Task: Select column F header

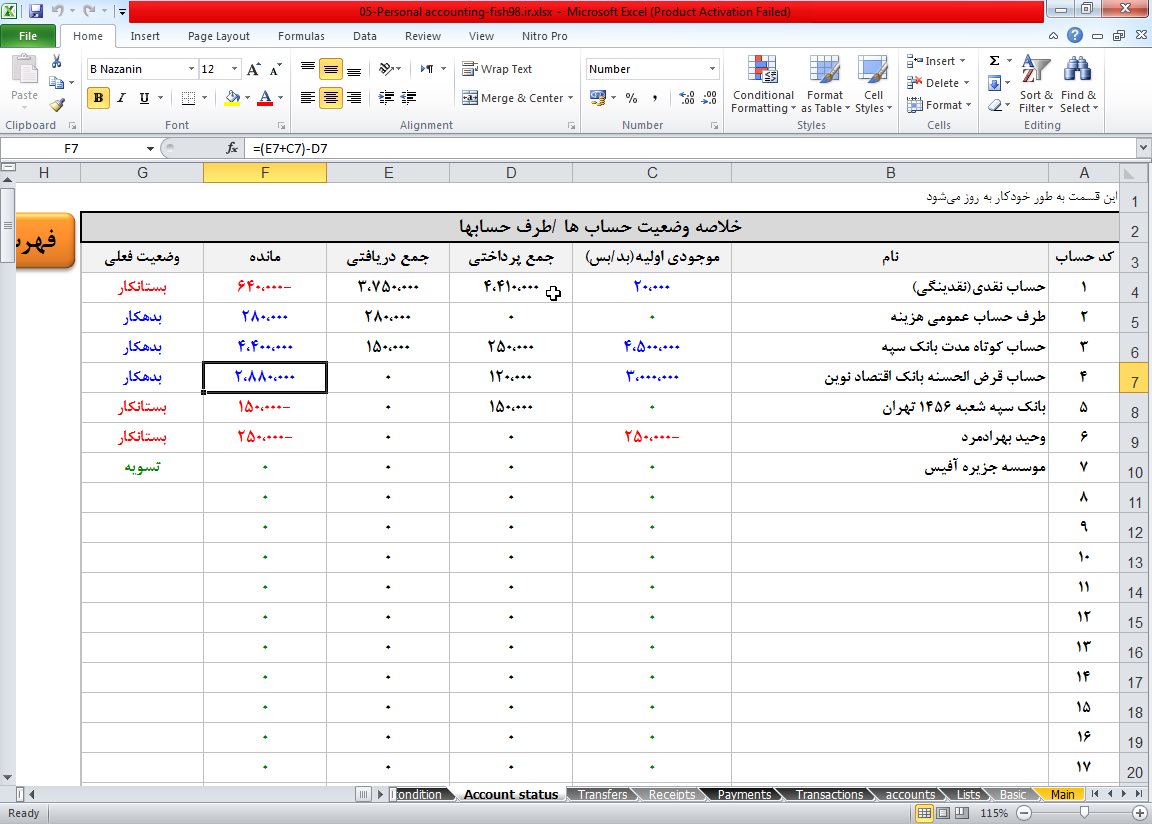Action: point(264,173)
